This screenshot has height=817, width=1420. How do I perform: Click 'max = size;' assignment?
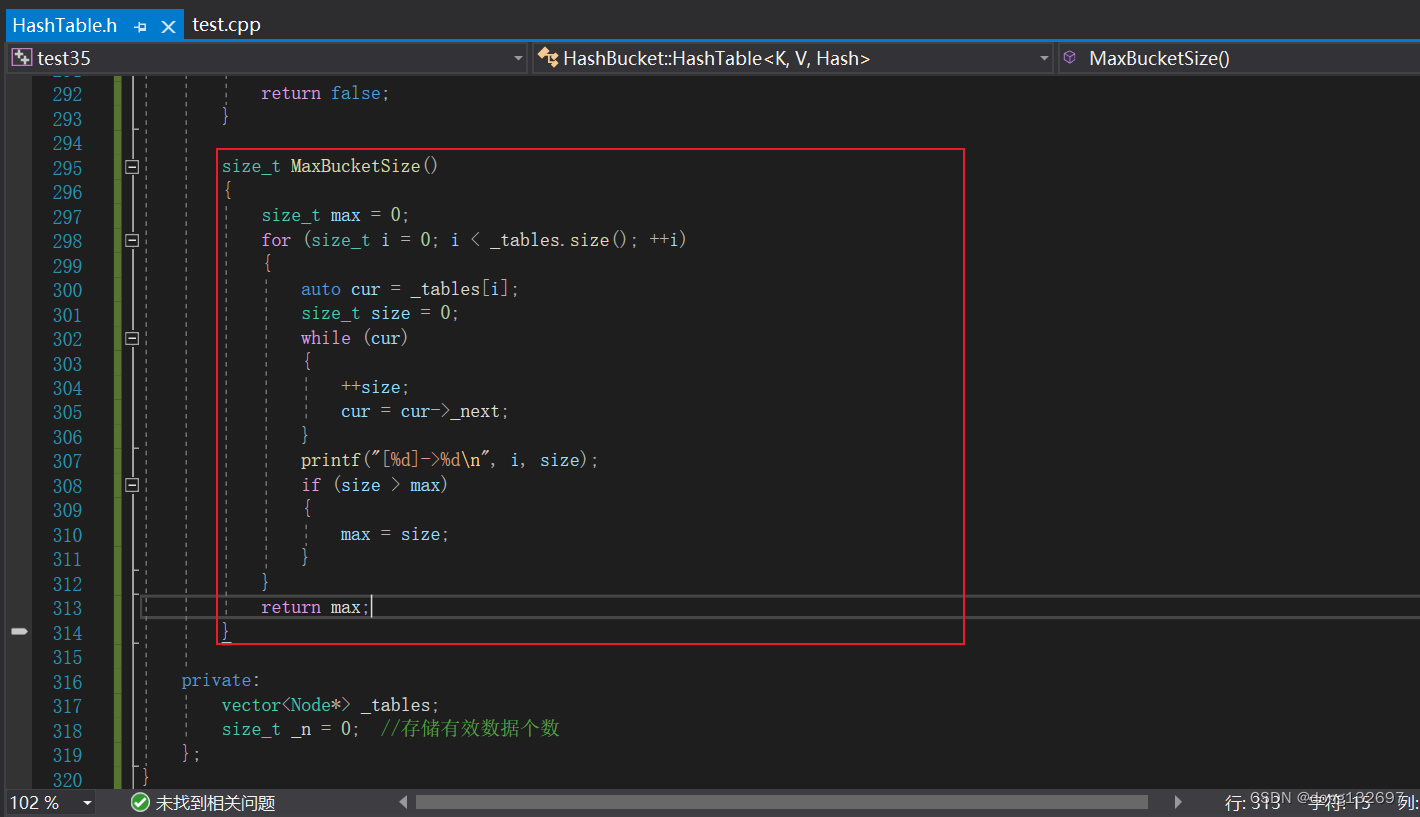395,534
